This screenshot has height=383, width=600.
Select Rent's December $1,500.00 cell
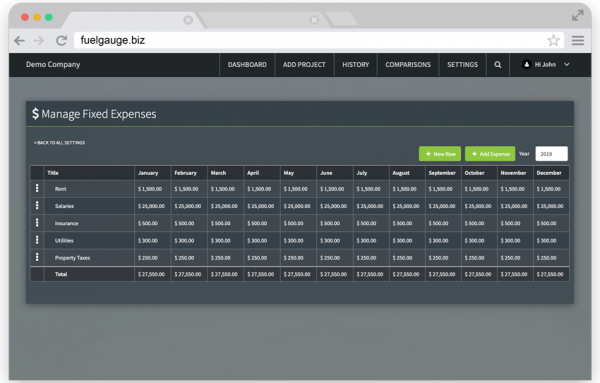(551, 189)
